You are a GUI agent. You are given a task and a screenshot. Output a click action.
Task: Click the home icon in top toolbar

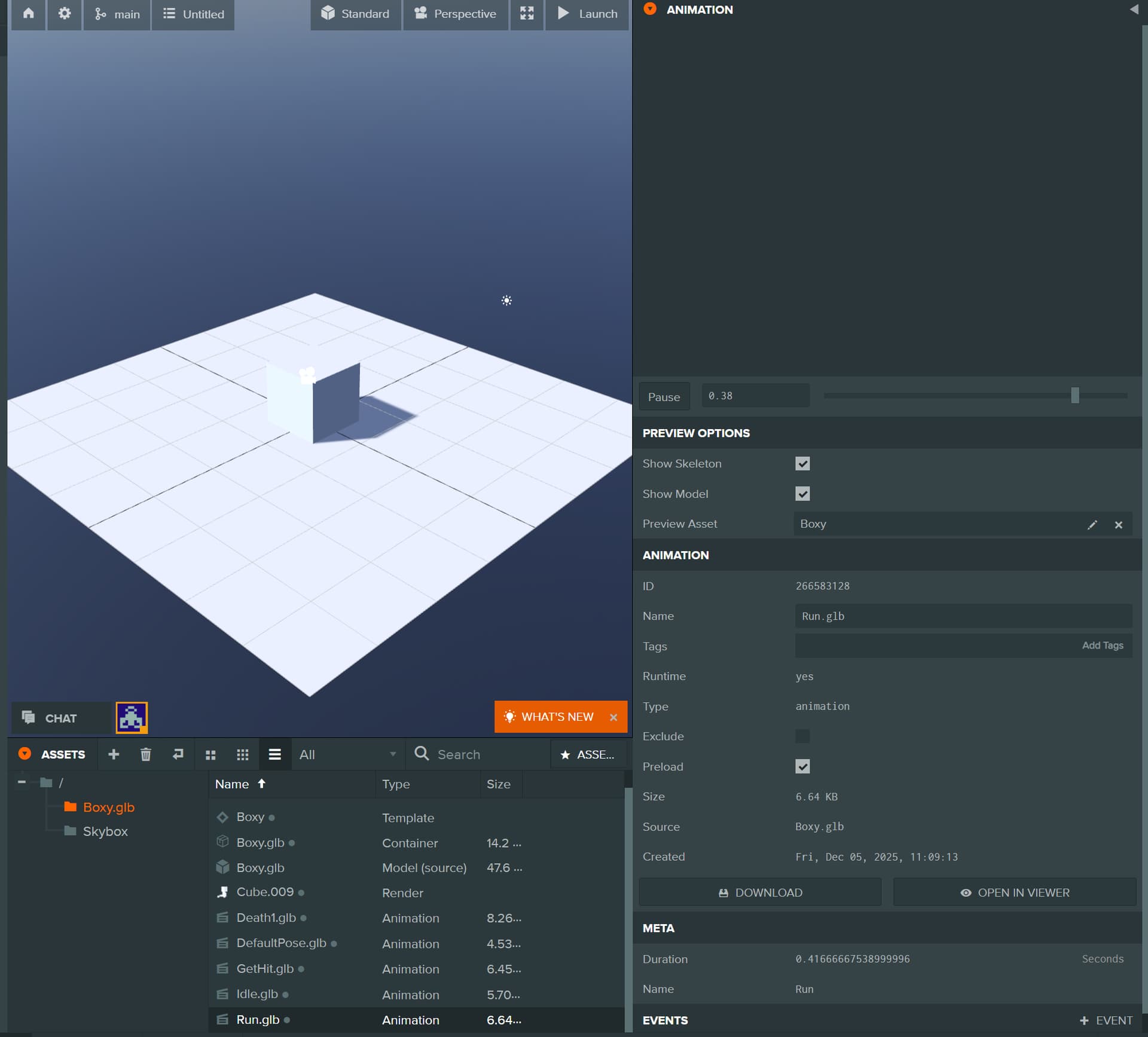28,14
